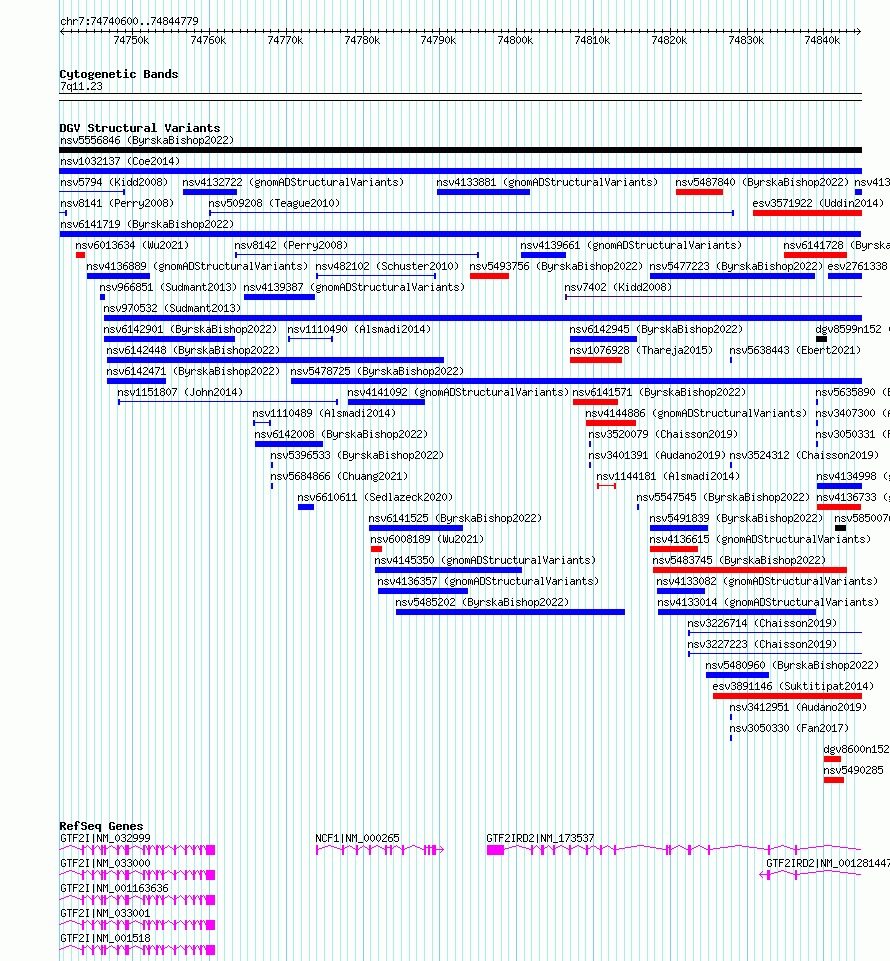This screenshot has width=890, height=961.
Task: Click nsv3050330 (Fan2017) label
Action: point(789,728)
